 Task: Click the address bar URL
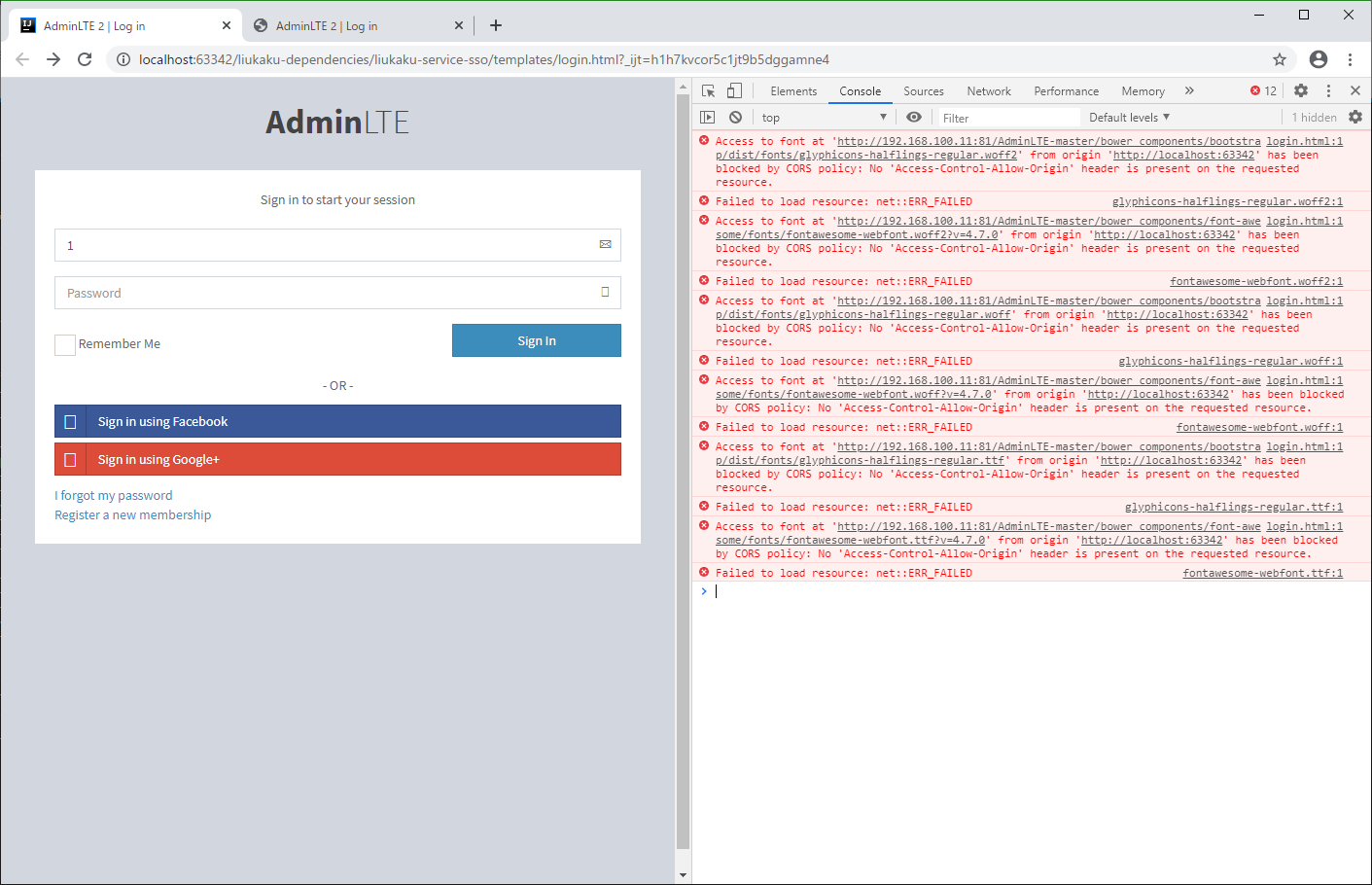[483, 59]
